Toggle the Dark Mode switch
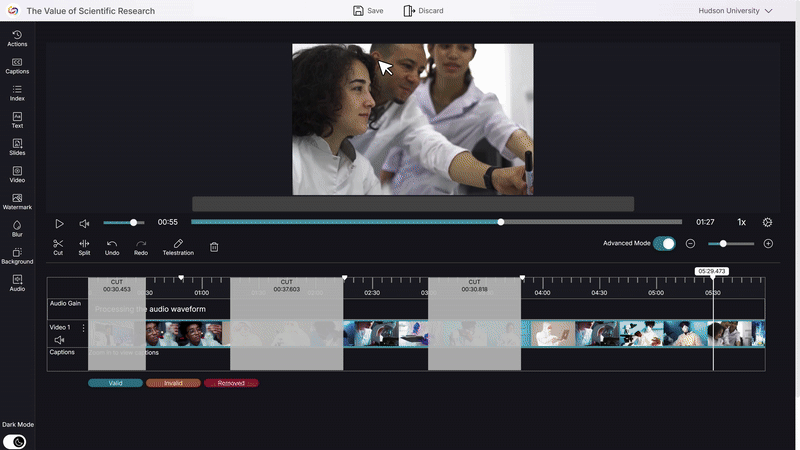Viewport: 800px width, 450px height. click(15, 441)
